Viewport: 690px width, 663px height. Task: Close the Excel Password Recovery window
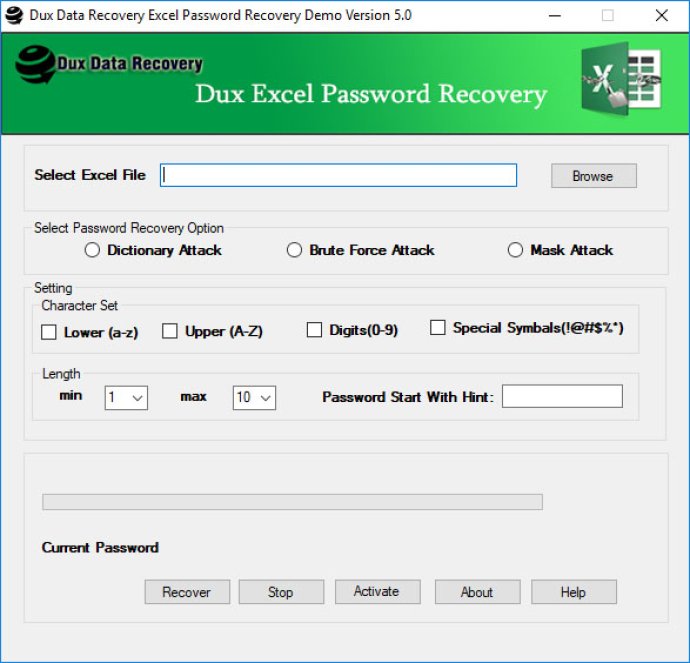(661, 16)
